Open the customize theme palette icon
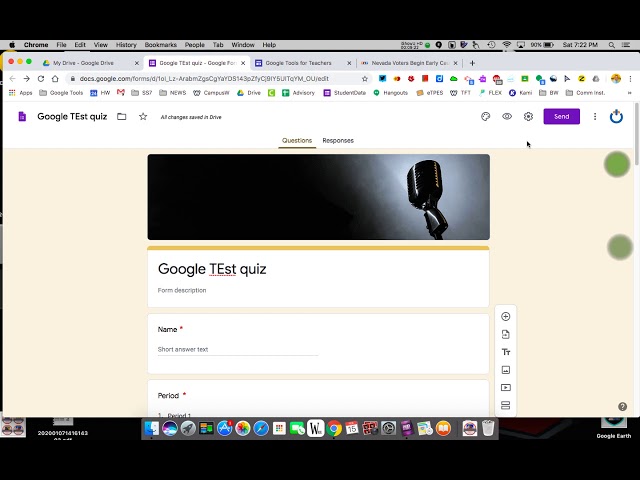This screenshot has width=640, height=480. pyautogui.click(x=485, y=117)
